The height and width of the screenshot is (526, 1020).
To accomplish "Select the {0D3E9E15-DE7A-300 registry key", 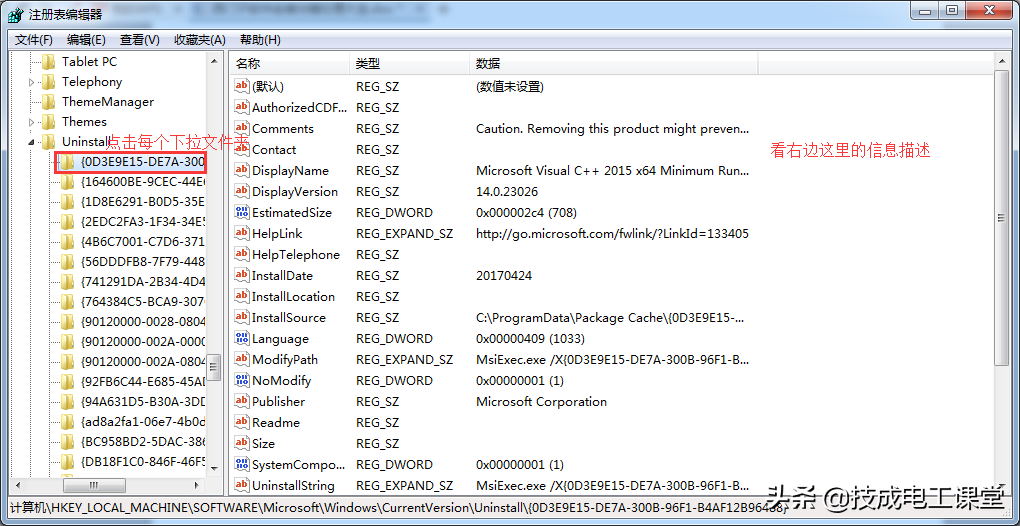I will click(142, 162).
